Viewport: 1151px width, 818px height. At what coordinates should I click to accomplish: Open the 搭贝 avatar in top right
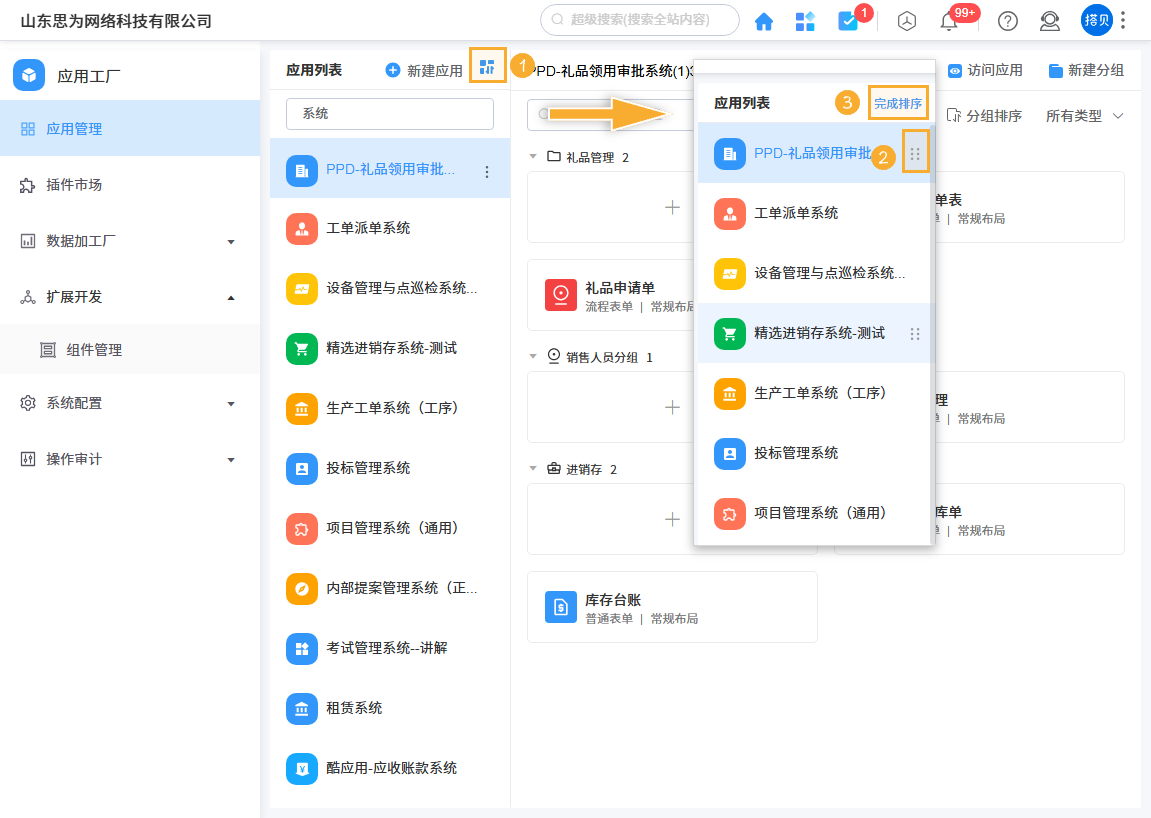(1096, 20)
